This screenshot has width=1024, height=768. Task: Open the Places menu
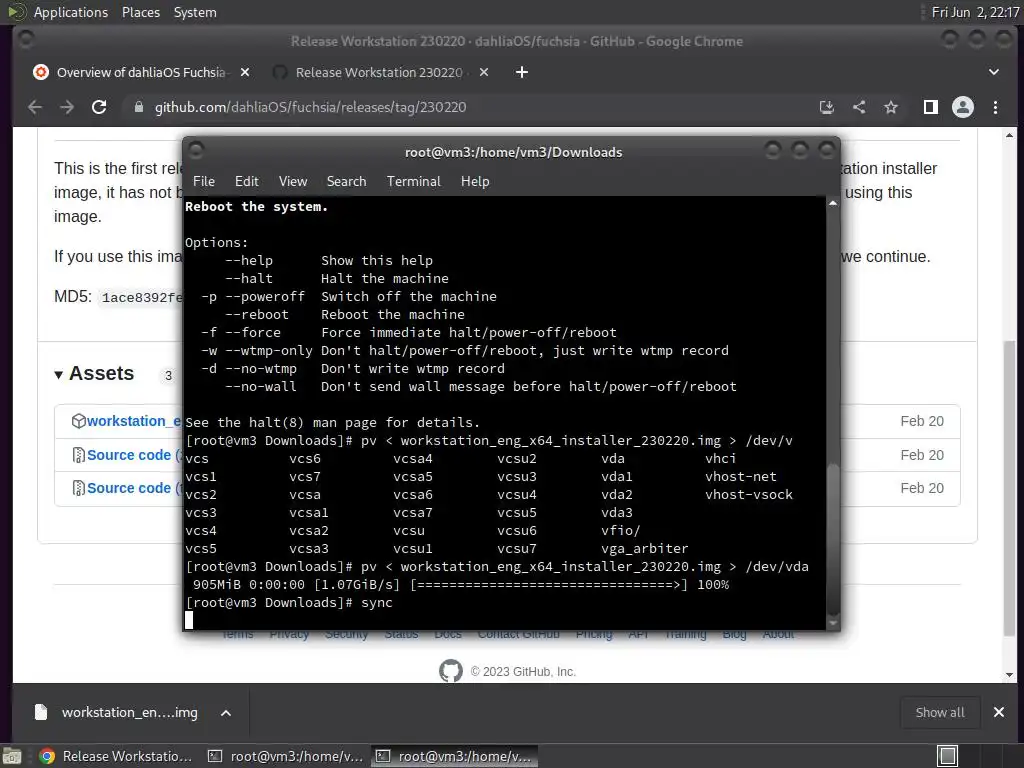click(140, 12)
